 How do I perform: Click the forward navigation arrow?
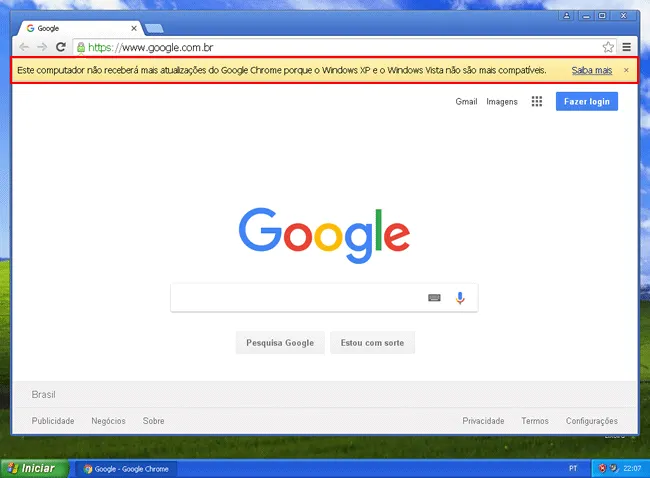(42, 47)
